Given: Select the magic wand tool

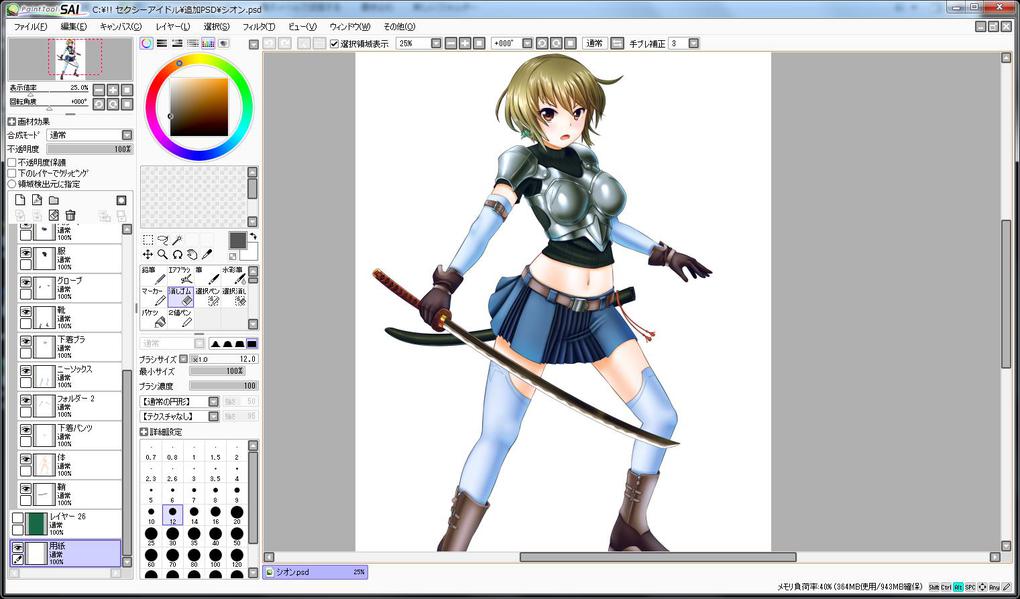Looking at the screenshot, I should click(x=176, y=240).
